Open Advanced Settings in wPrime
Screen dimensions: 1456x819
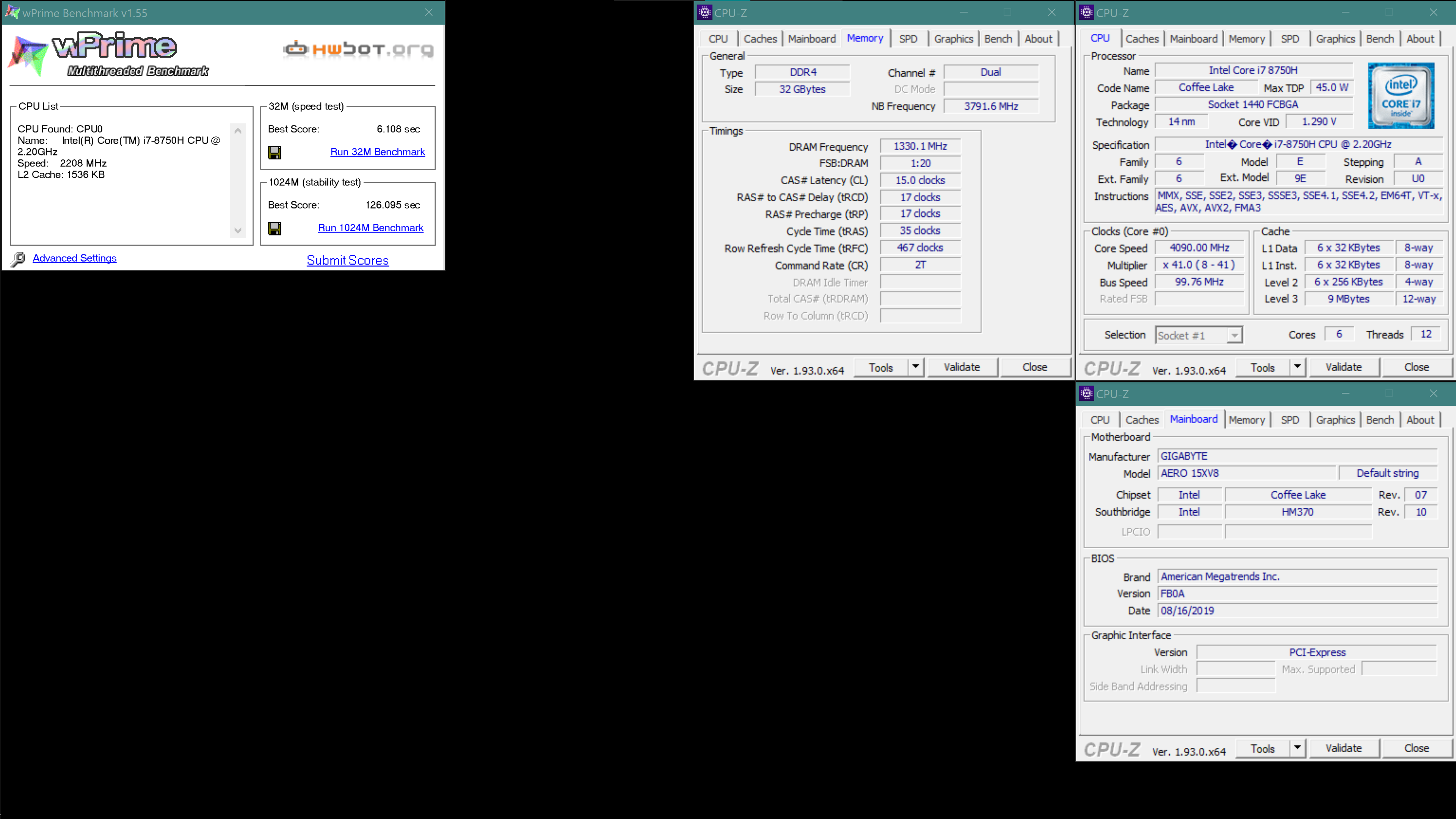(75, 258)
